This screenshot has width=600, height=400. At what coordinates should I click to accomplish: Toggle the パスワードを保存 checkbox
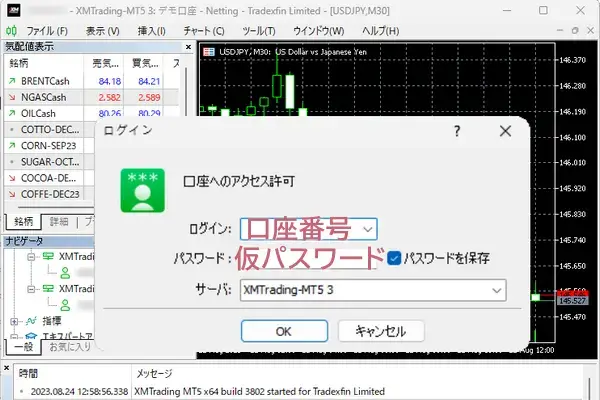point(394,258)
